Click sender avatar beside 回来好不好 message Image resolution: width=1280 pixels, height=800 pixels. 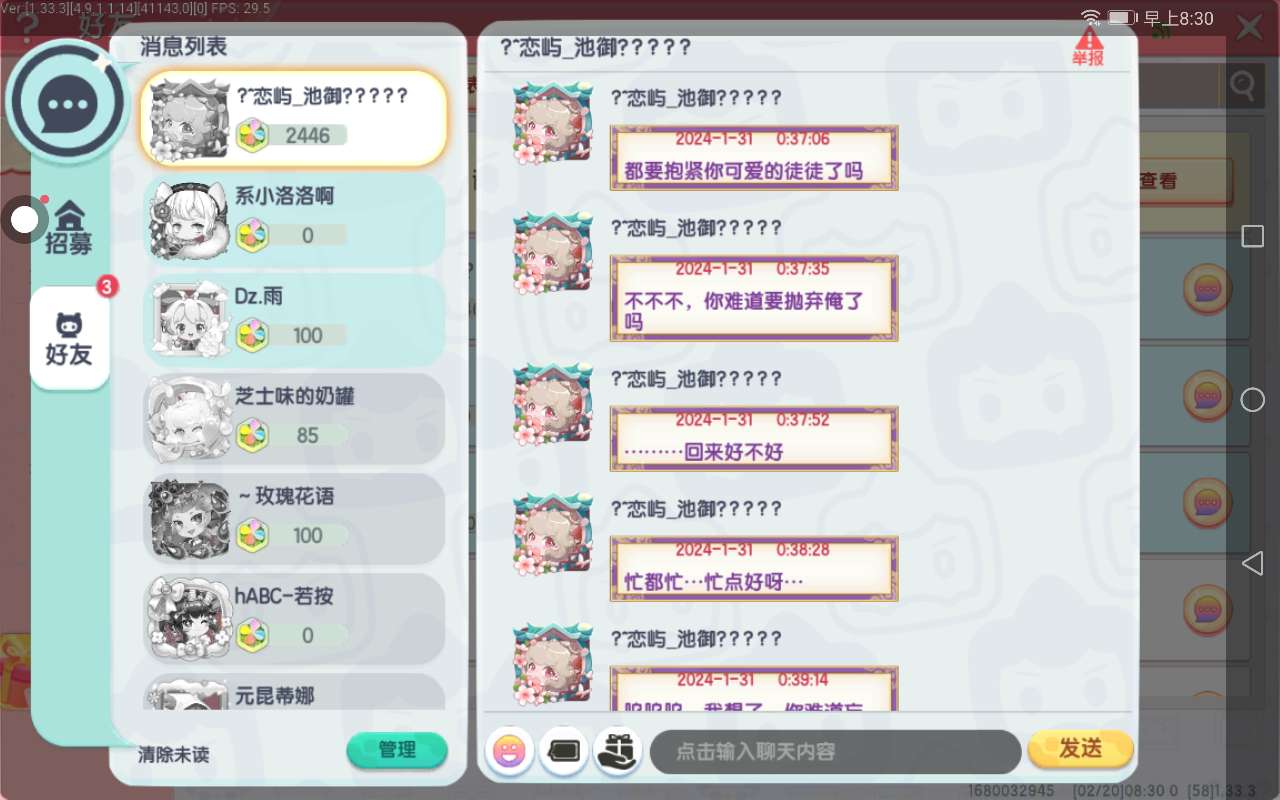point(553,405)
